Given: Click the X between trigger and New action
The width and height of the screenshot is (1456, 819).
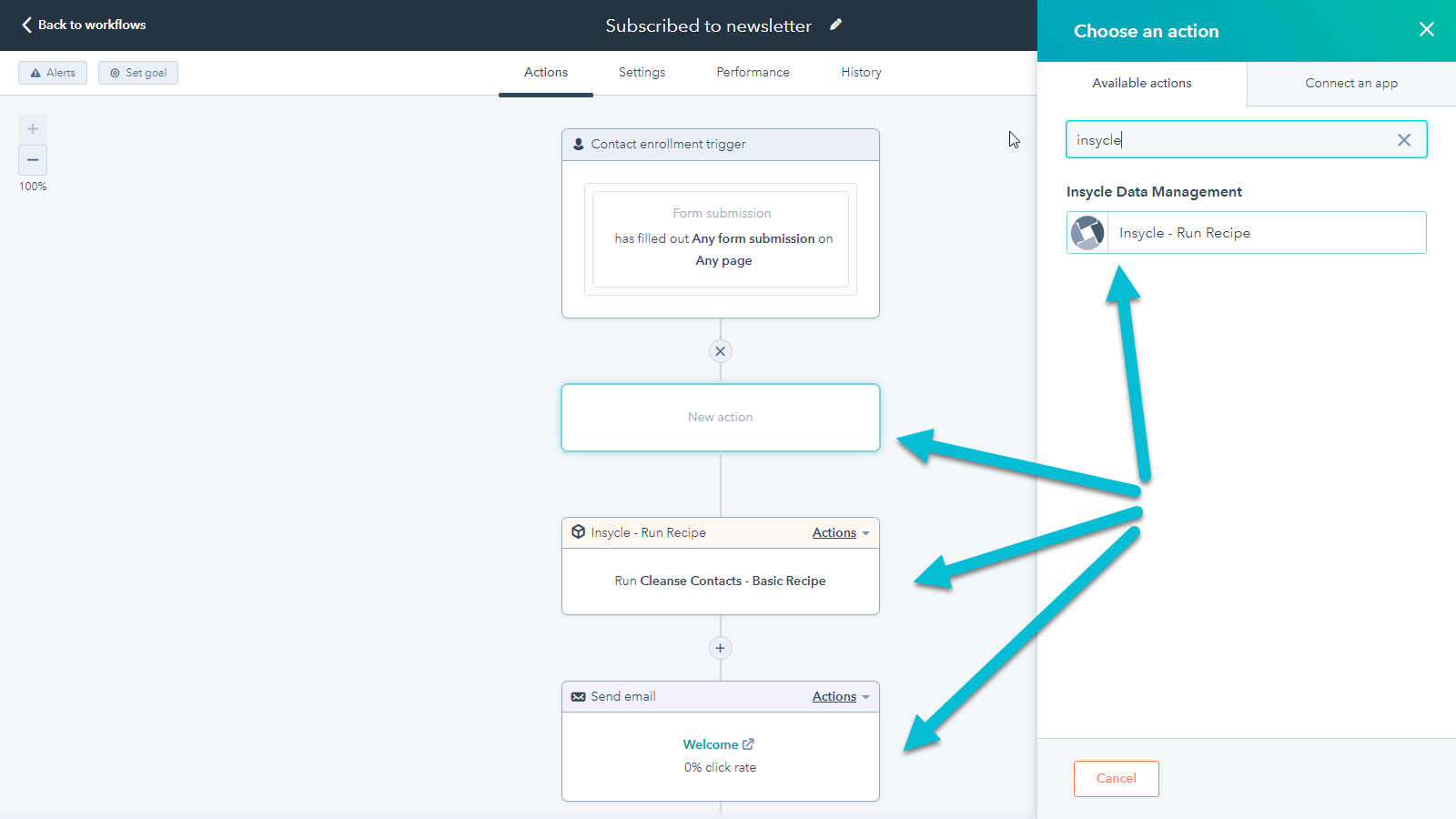Looking at the screenshot, I should tap(720, 350).
